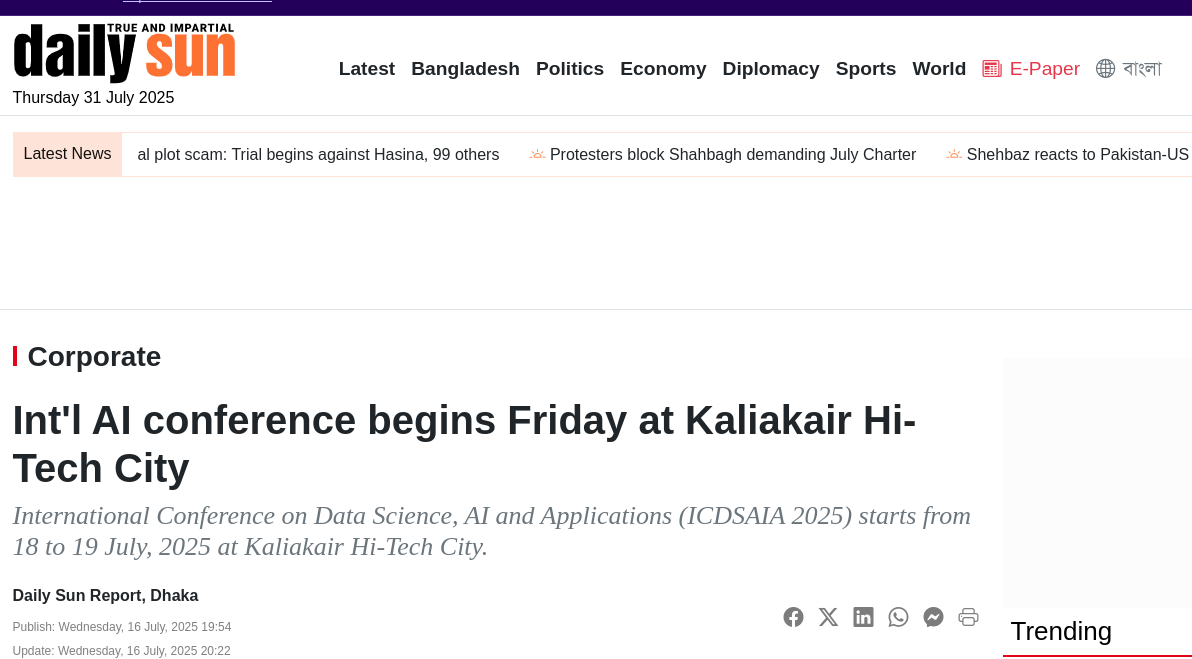Share article on Facebook icon
Image resolution: width=1192 pixels, height=659 pixels.
pyautogui.click(x=793, y=617)
